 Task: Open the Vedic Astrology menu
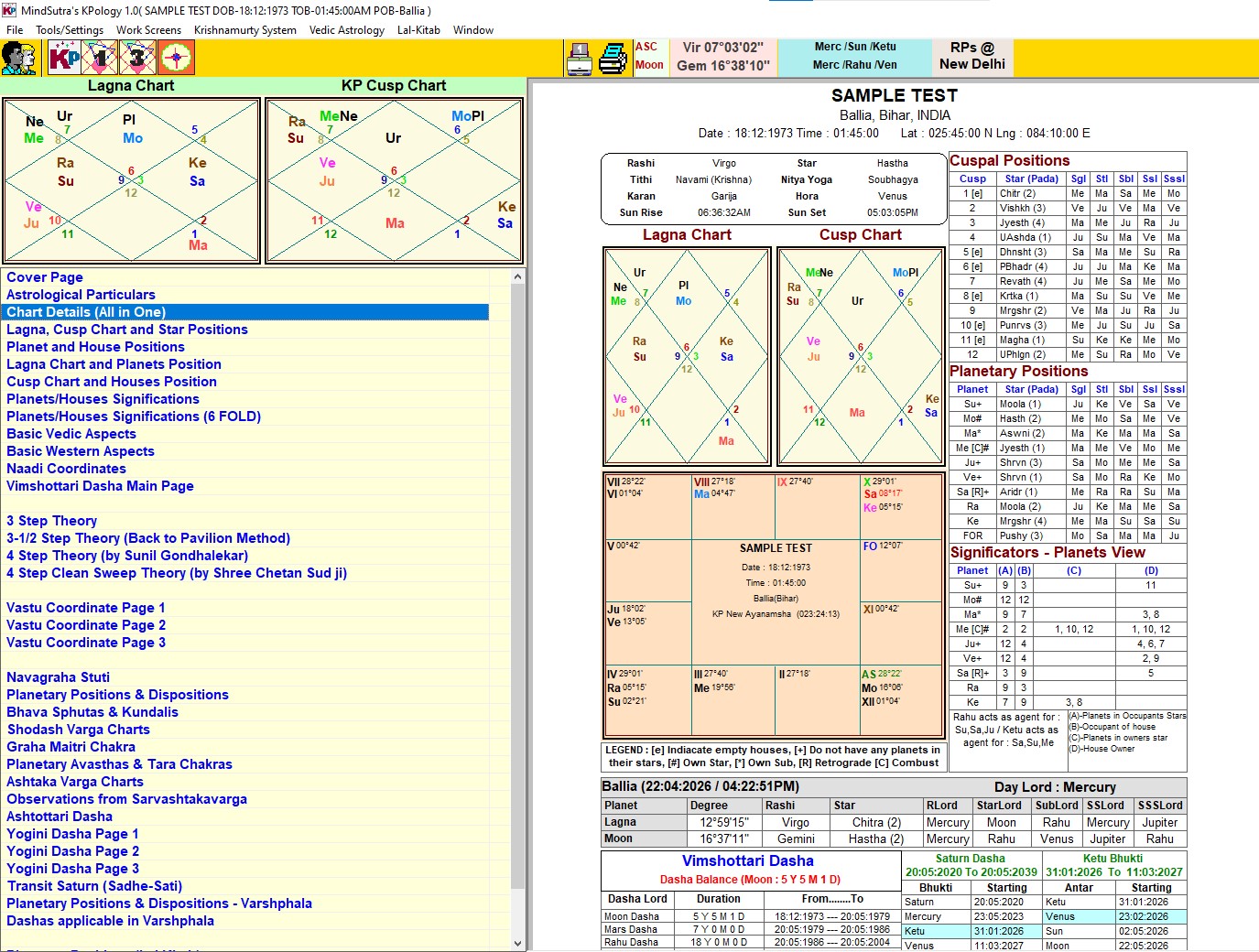(347, 29)
